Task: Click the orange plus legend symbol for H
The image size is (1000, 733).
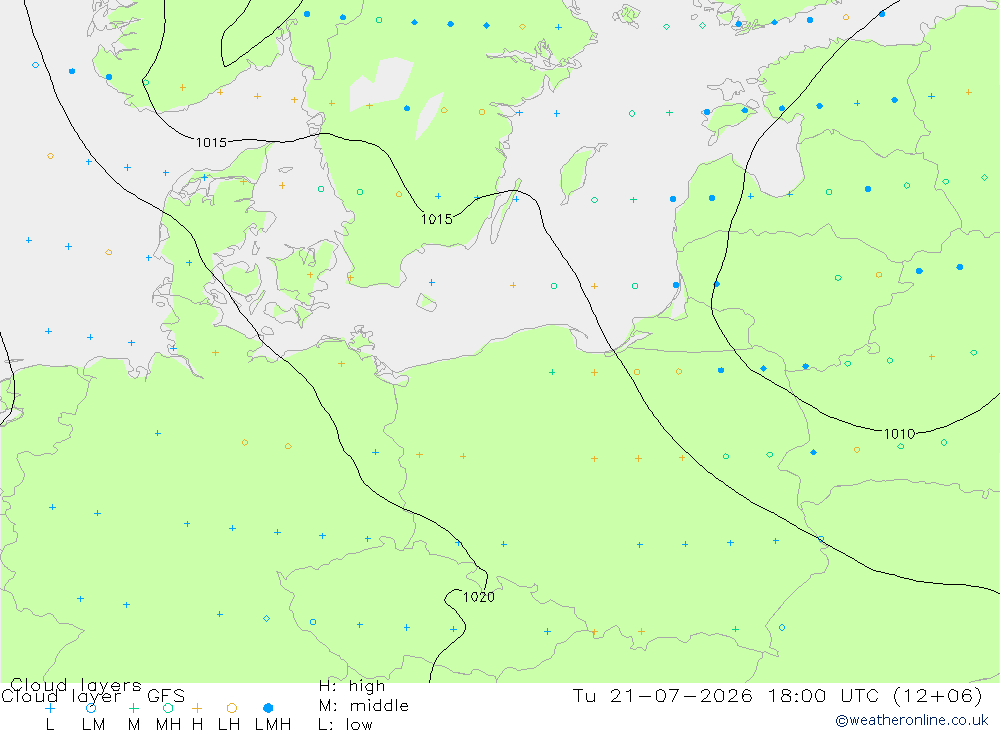Action: coord(197,708)
